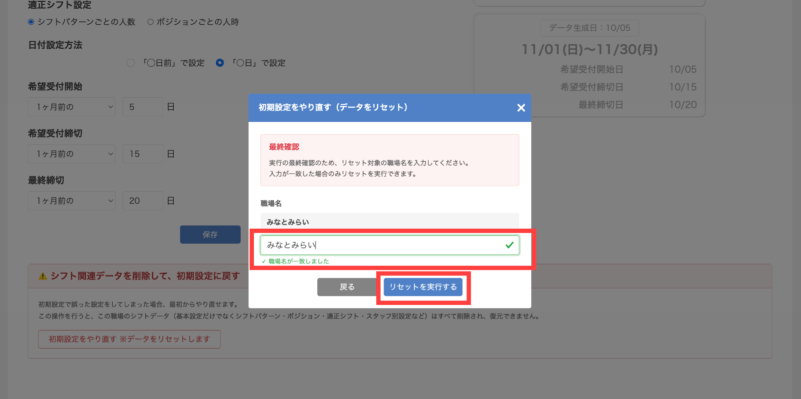Open the 最終締切 month dropdown
Screen dimensions: 801x399
[x=72, y=201]
